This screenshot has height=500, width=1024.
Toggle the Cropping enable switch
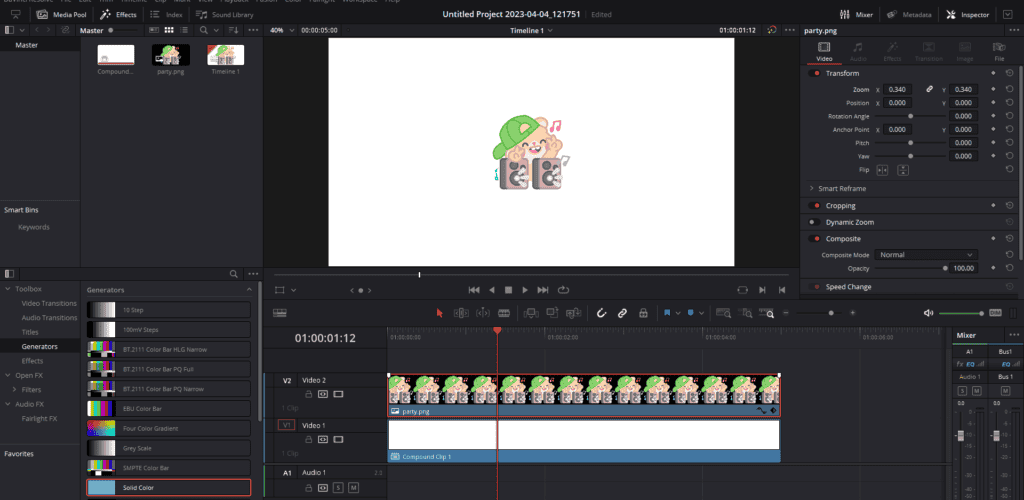click(x=814, y=206)
